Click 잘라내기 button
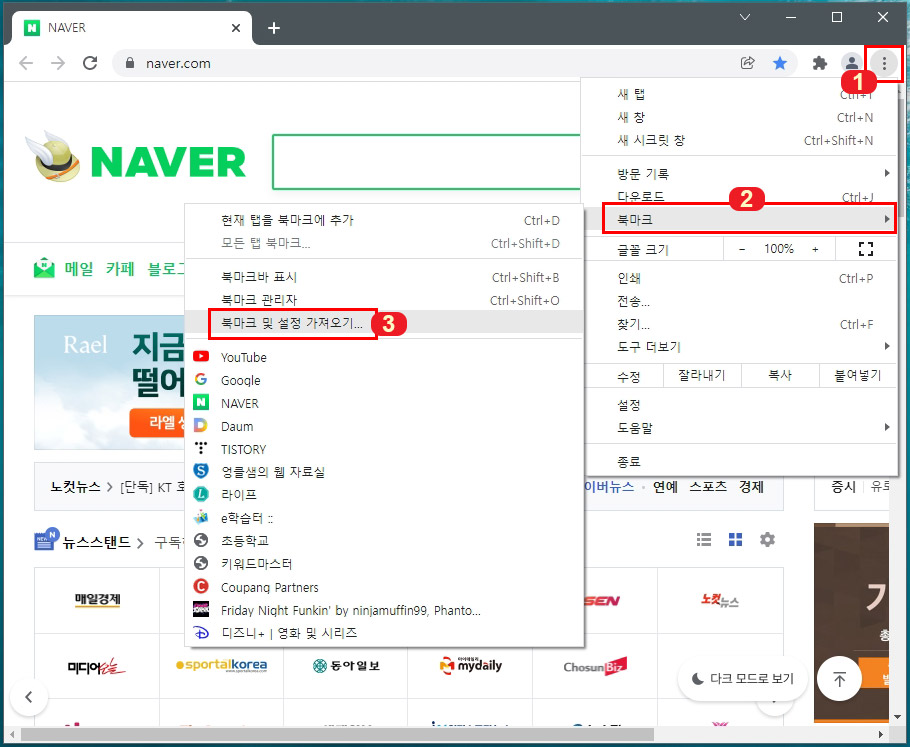 click(702, 375)
